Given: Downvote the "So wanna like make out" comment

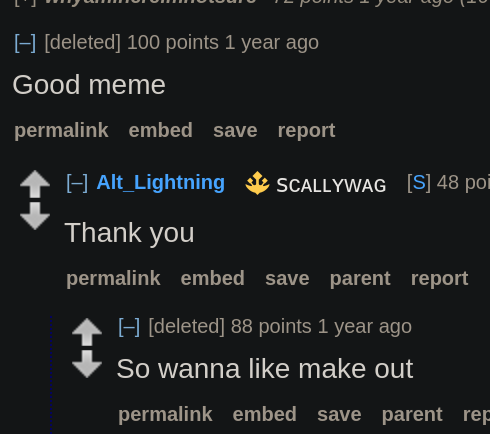Looking at the screenshot, I should point(87,364).
